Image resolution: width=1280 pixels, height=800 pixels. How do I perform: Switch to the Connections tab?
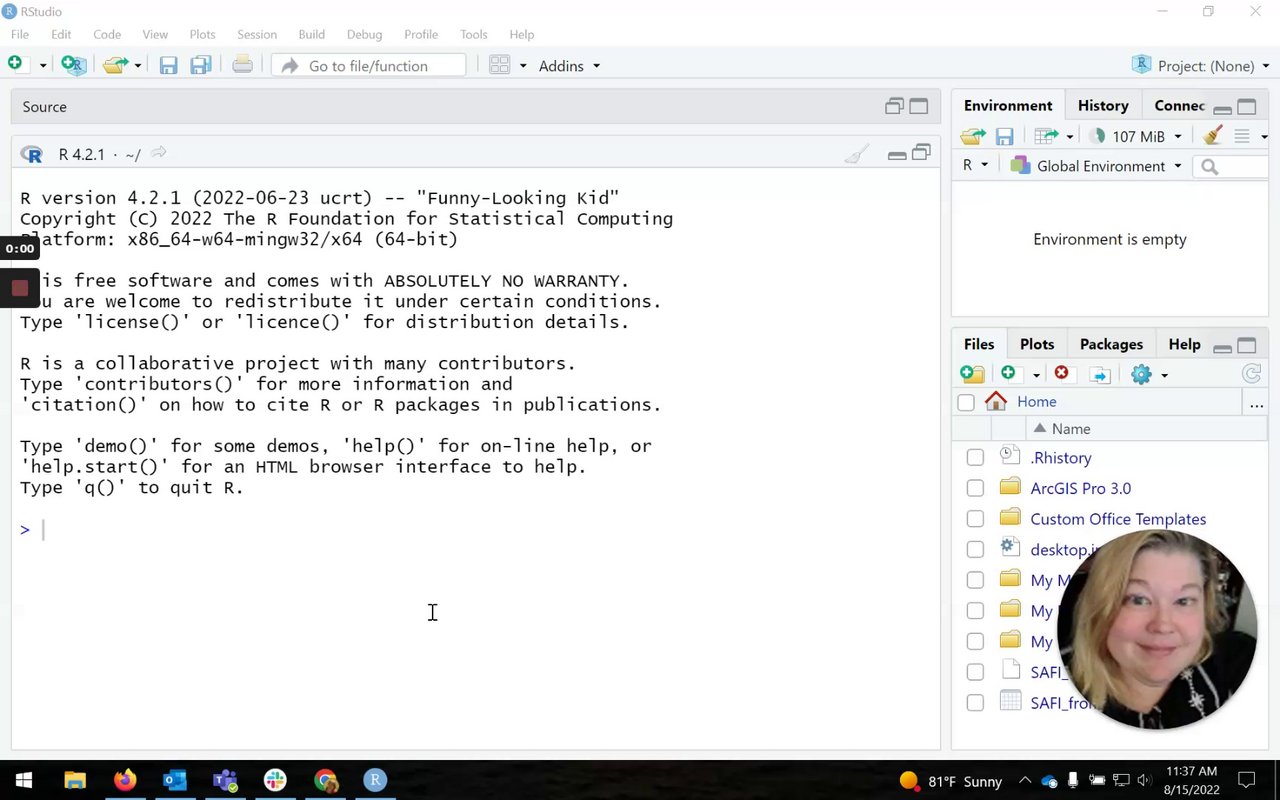point(1180,105)
